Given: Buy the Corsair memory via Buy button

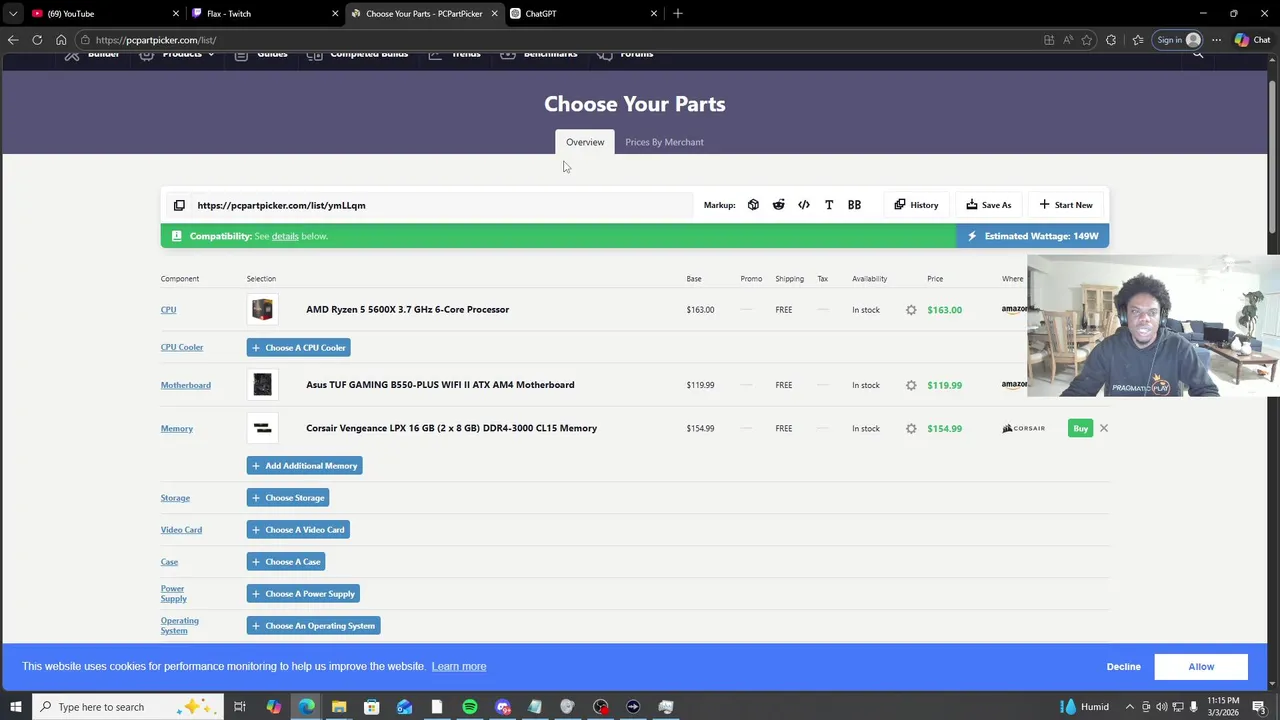Looking at the screenshot, I should click(x=1080, y=428).
